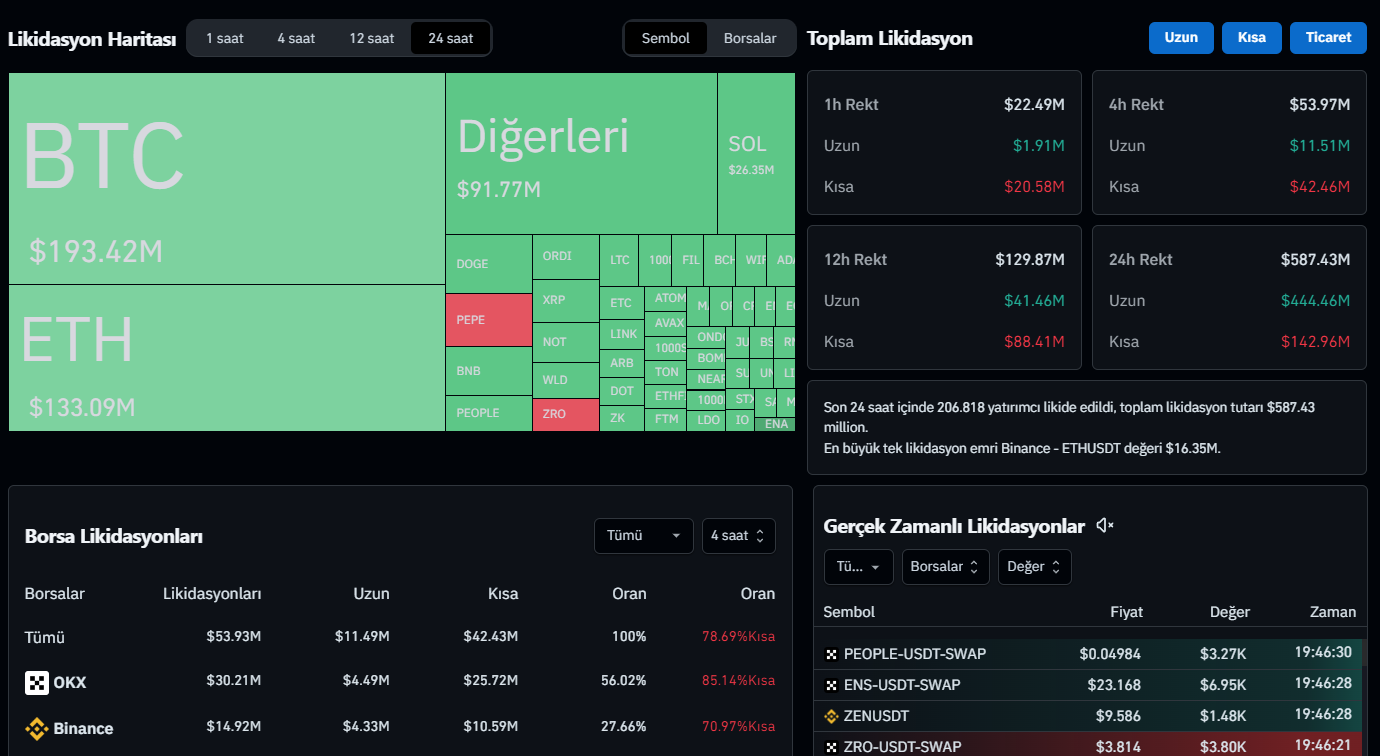Click exchange icon beside ENS-USDT-SWAP
Image resolution: width=1380 pixels, height=756 pixels.
(x=831, y=685)
